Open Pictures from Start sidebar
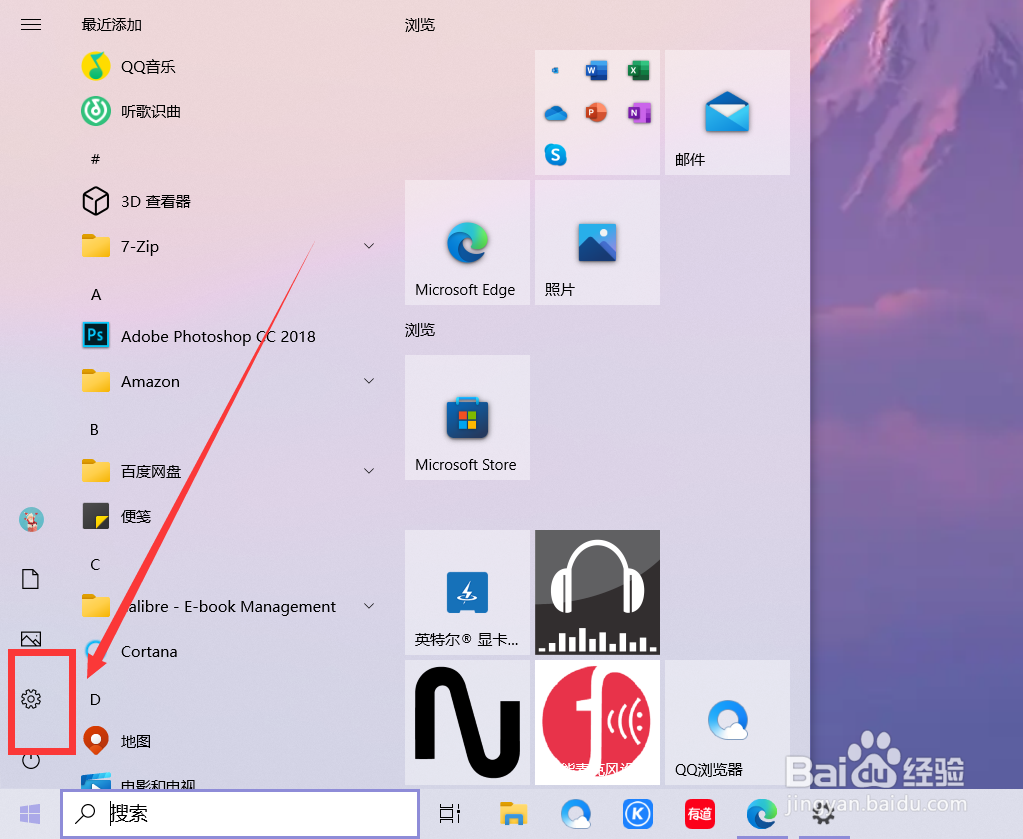The width and height of the screenshot is (1023, 839). tap(31, 638)
